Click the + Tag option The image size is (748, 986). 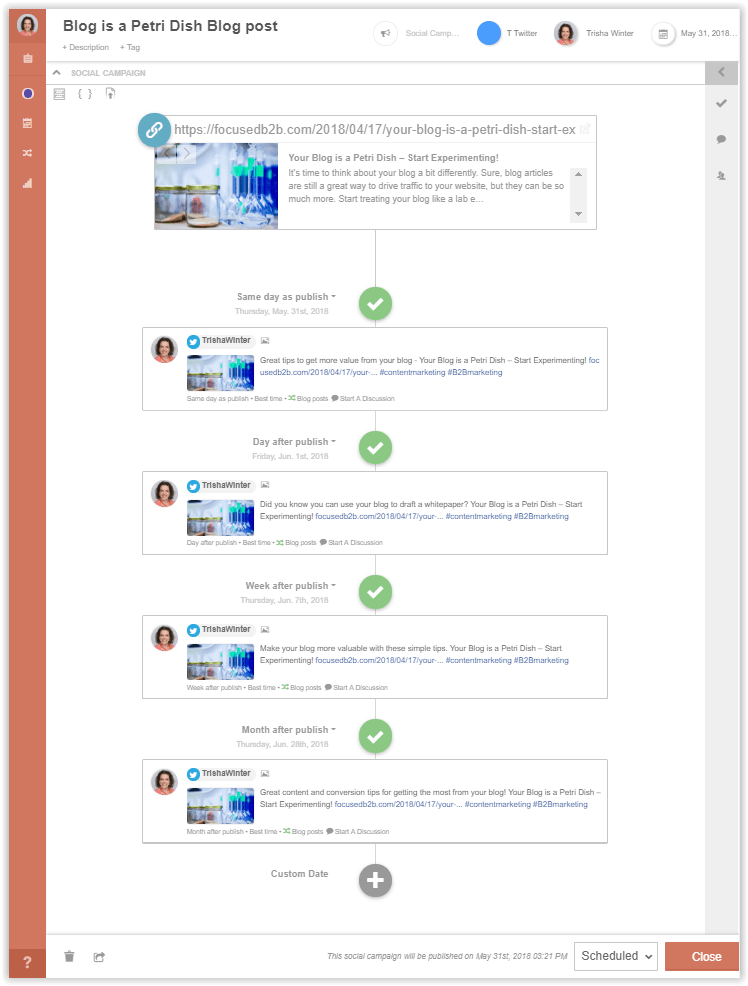coord(130,47)
